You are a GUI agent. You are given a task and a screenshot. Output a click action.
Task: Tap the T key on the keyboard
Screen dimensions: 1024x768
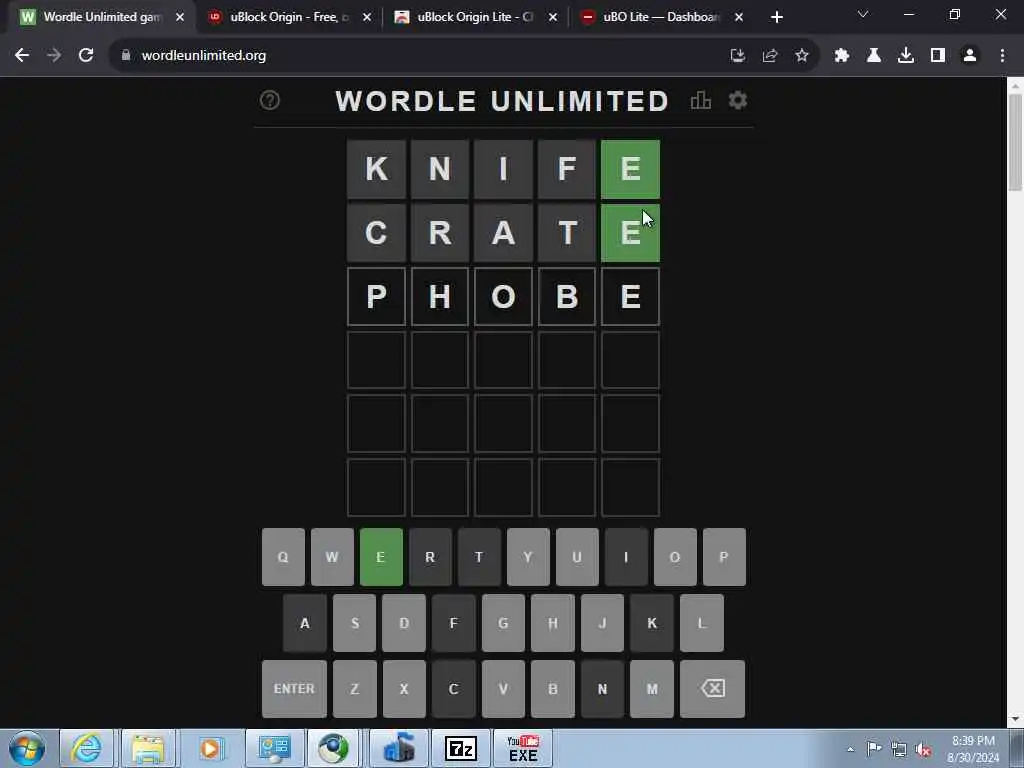tap(479, 557)
